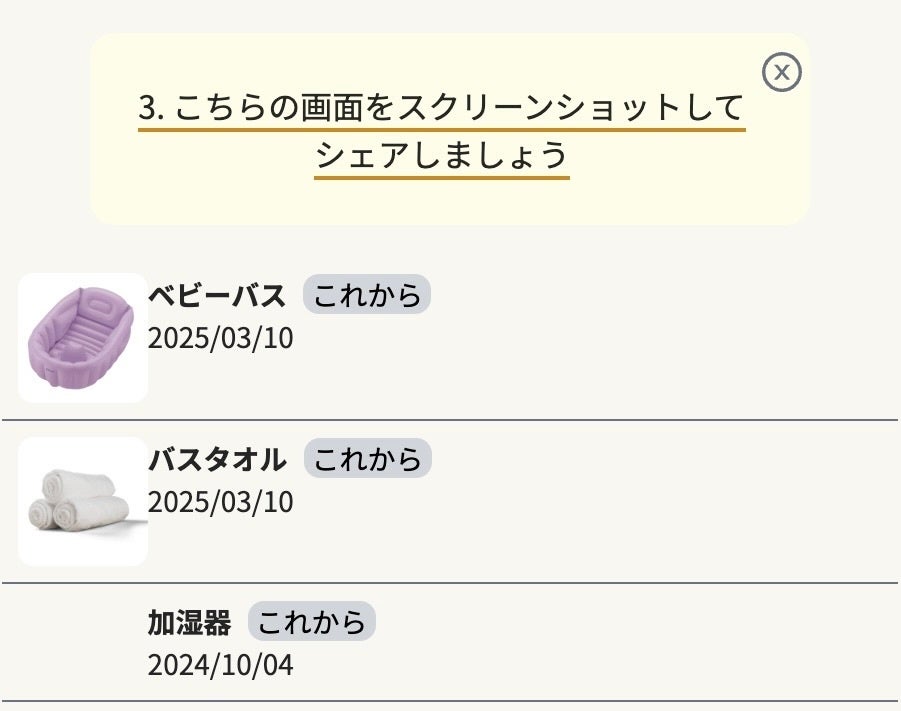This screenshot has height=711, width=901.
Task: Select the 2025/03/10 date under バスタオル
Action: 221,502
